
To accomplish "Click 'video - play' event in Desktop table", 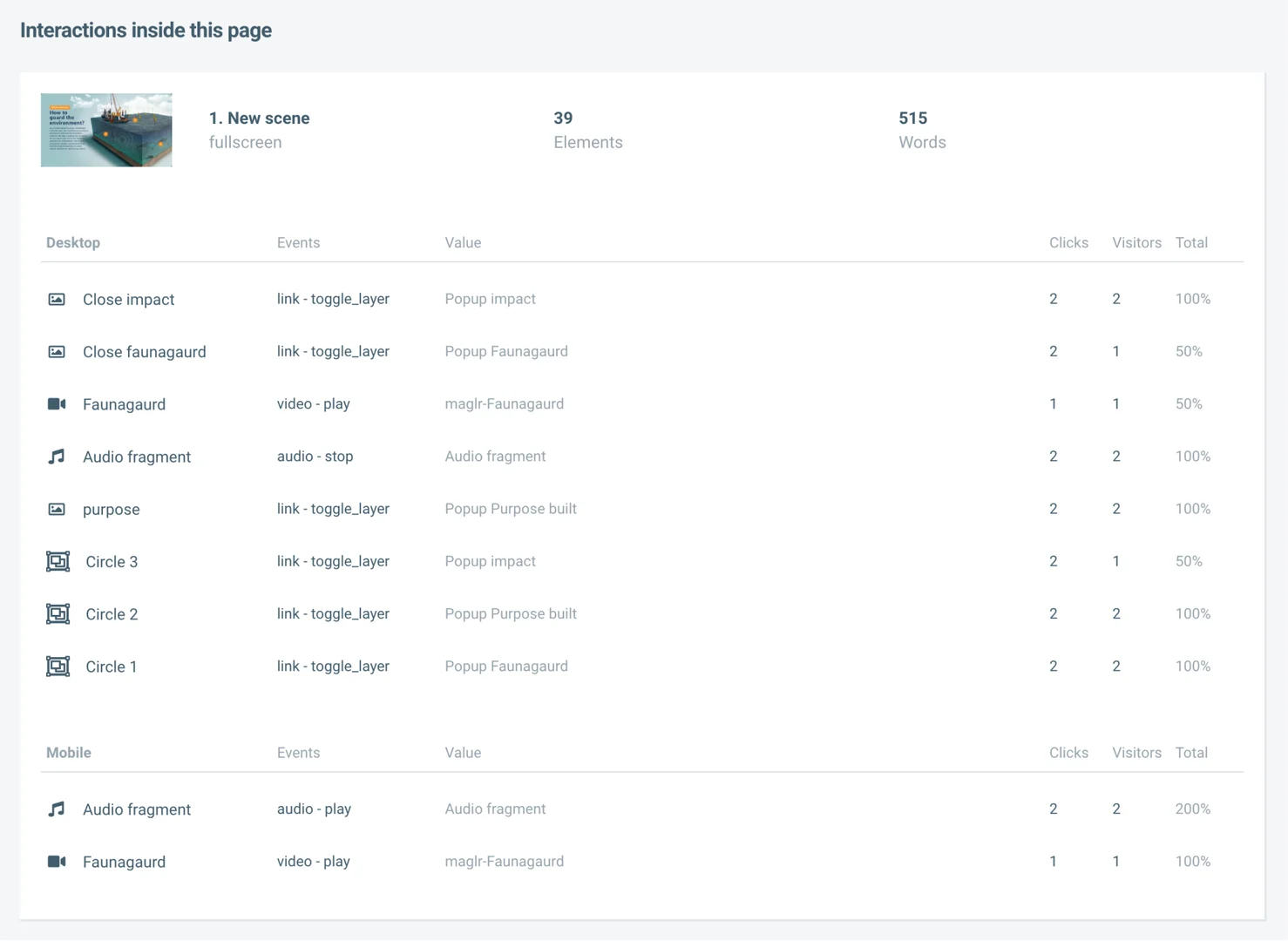I will click(313, 404).
